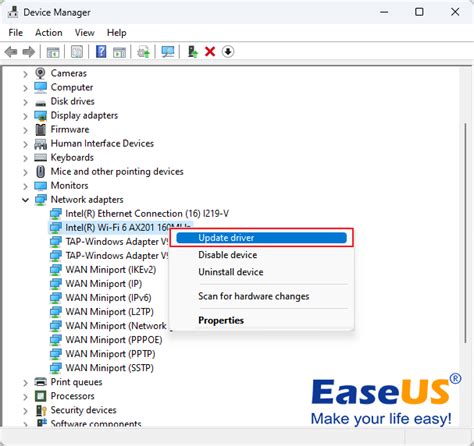Viewport: 474px width, 446px height.
Task: Select WAN Miniport (IKEv2)
Action: [111, 269]
